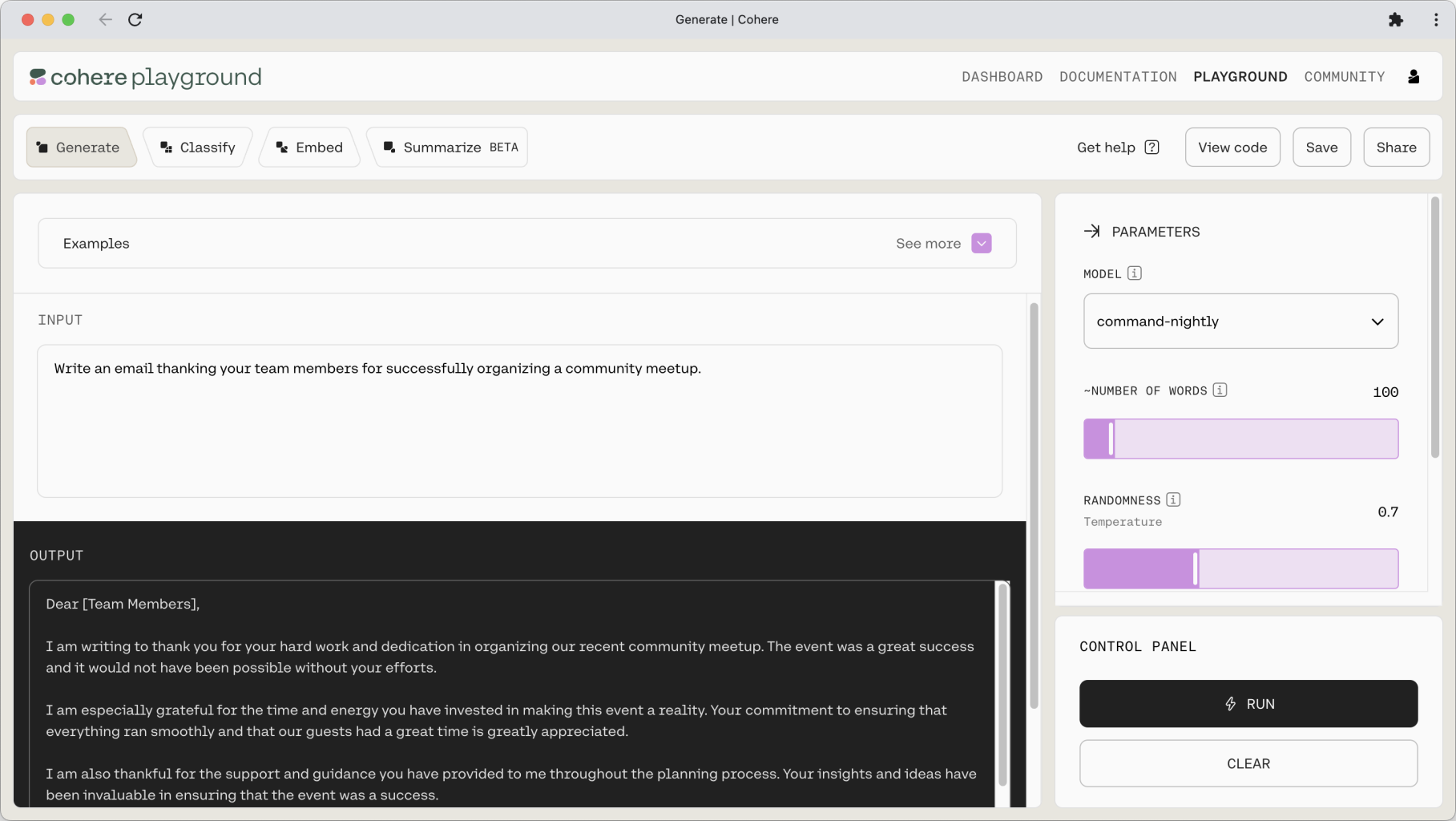Click the View code button
The image size is (1456, 821).
[1232, 147]
